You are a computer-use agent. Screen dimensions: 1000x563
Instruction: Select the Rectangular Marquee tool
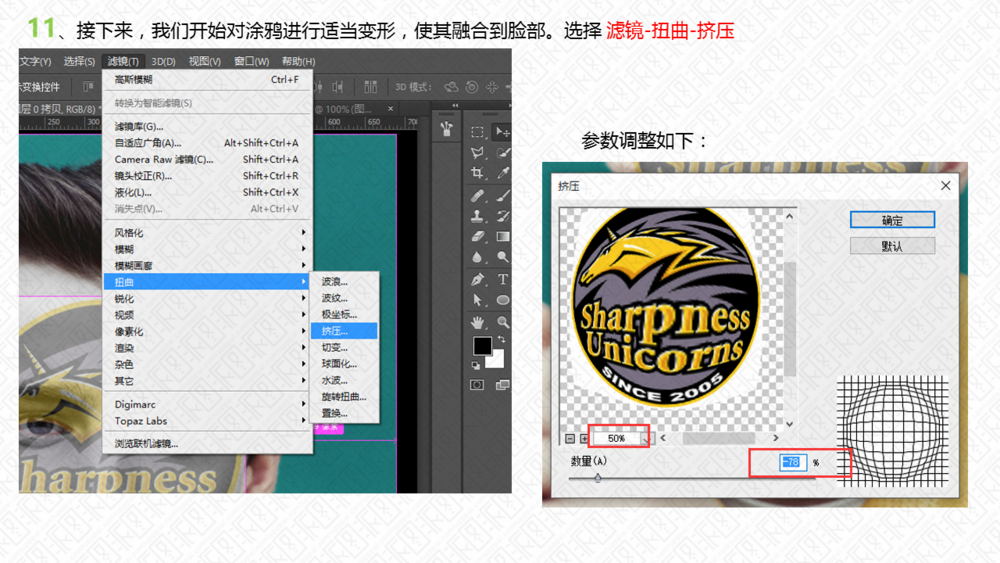point(477,132)
